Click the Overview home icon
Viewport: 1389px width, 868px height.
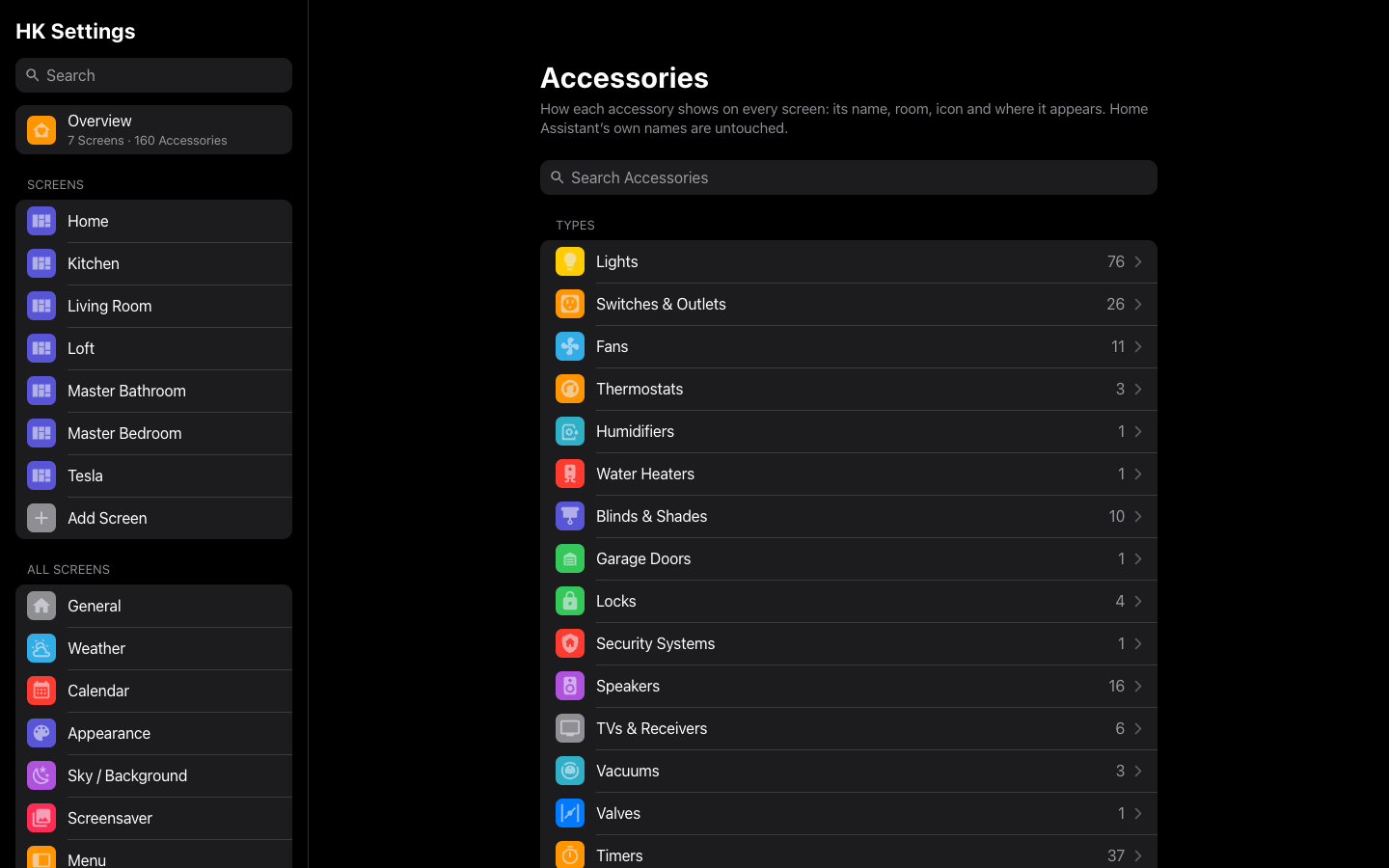click(41, 129)
